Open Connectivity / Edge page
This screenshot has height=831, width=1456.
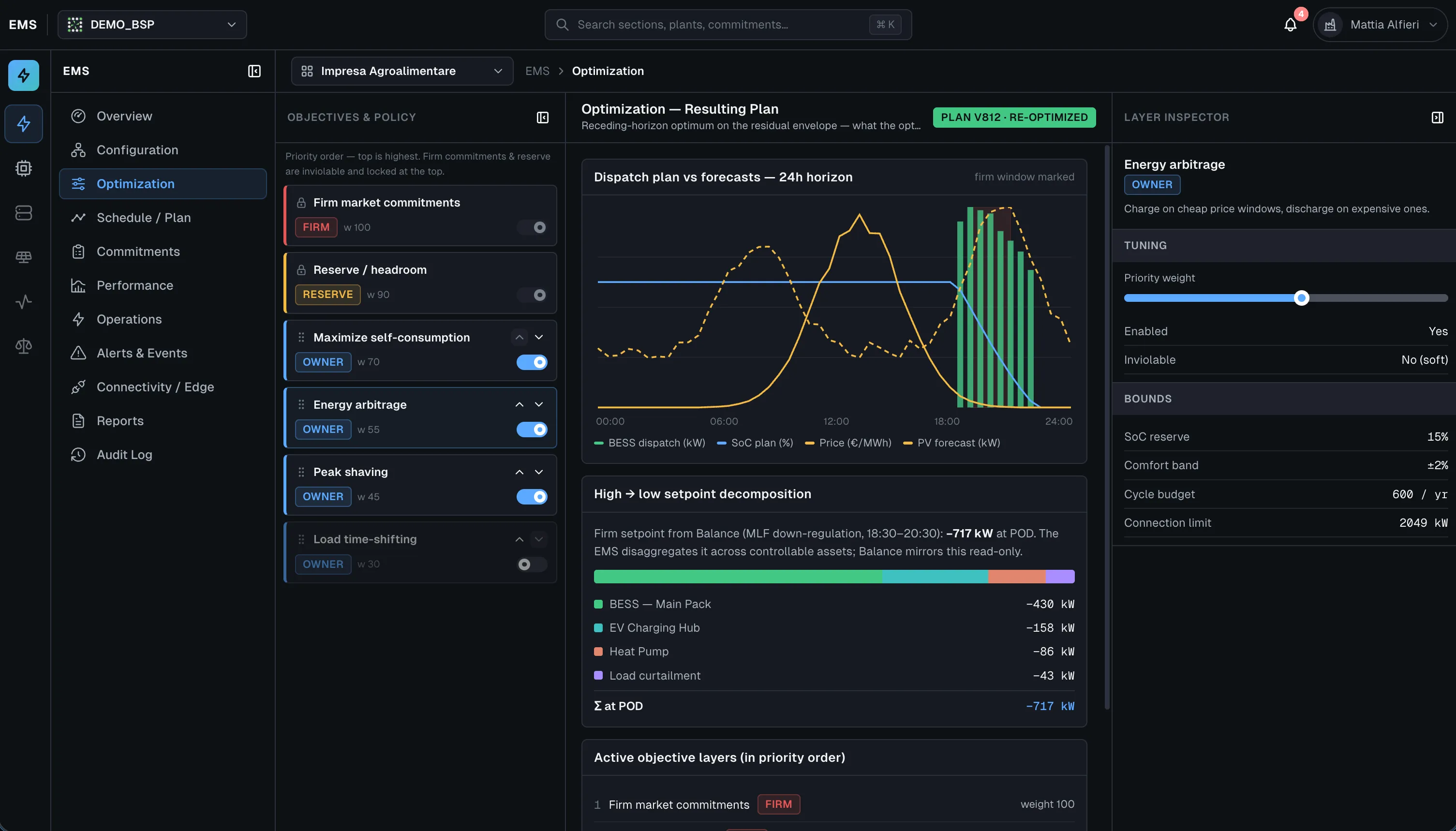click(x=163, y=387)
